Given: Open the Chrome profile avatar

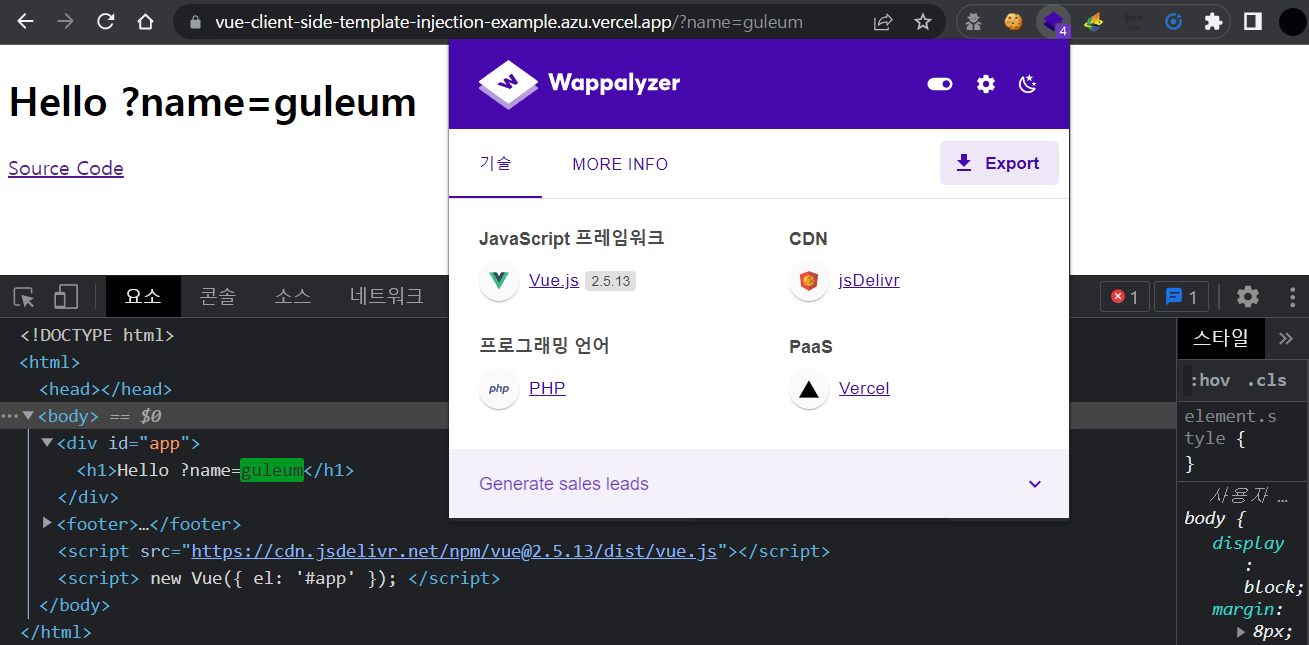Looking at the screenshot, I should tap(1292, 21).
